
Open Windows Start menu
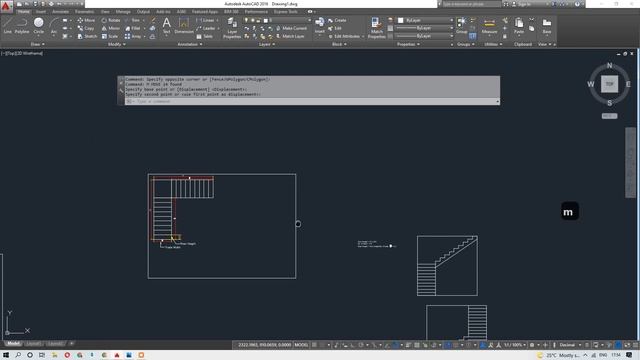[x=6, y=355]
